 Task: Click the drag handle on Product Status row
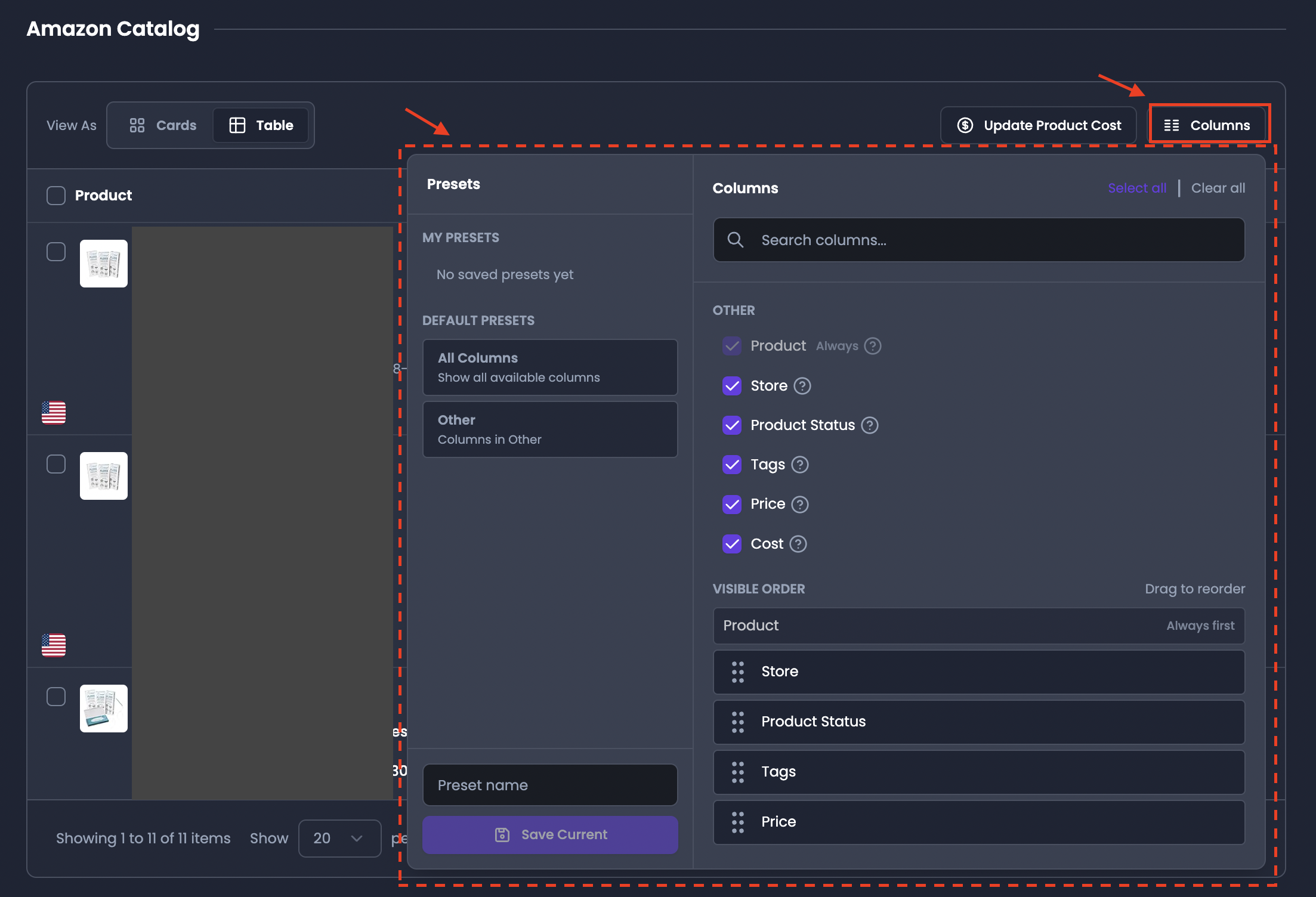coord(738,722)
